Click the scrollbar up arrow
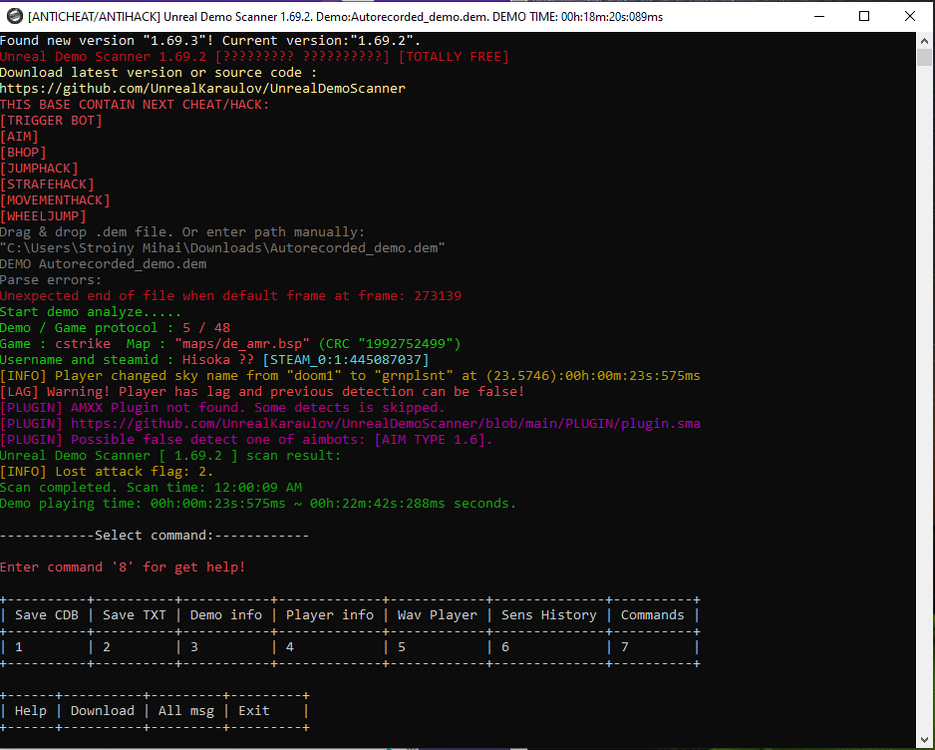 pos(925,42)
